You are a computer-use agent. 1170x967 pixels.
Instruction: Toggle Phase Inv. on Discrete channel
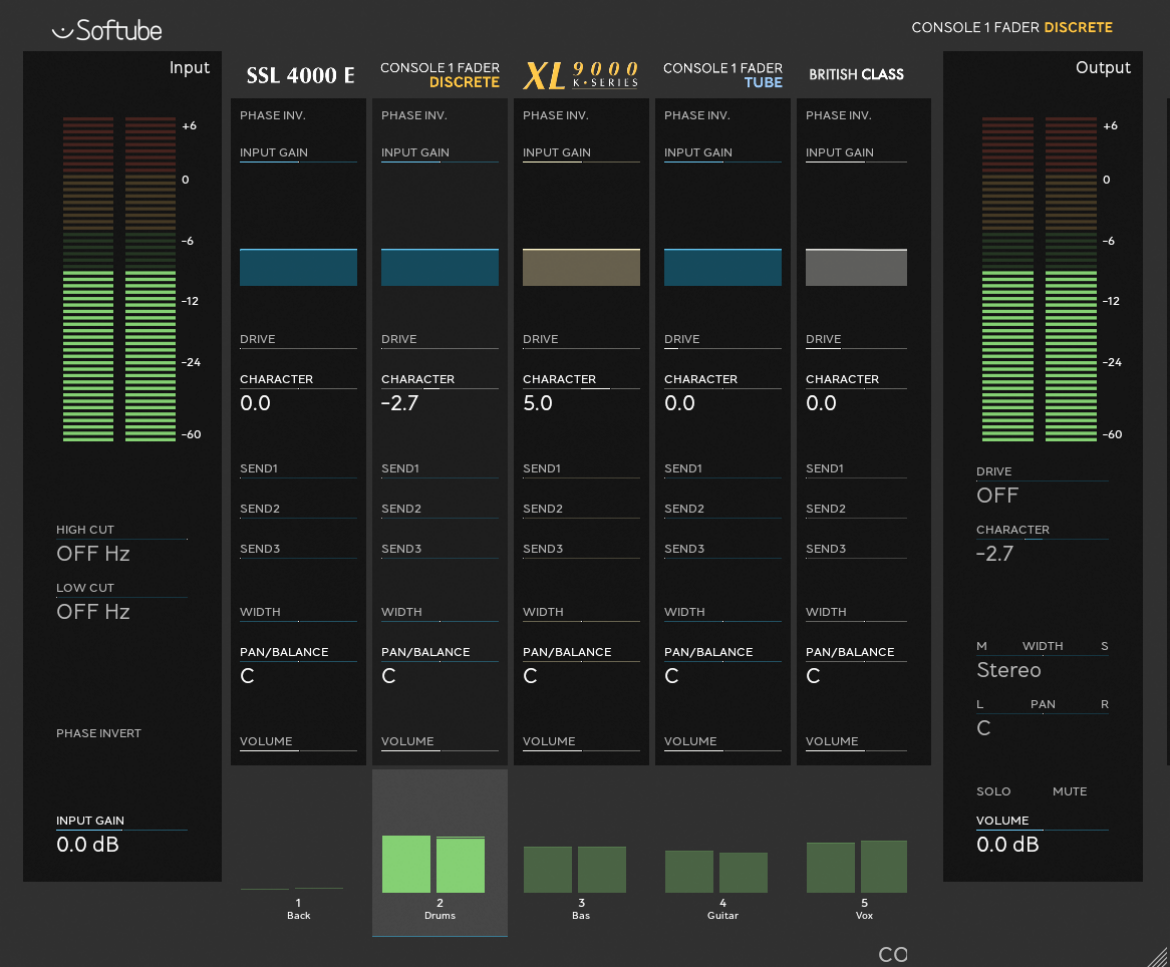click(x=414, y=115)
